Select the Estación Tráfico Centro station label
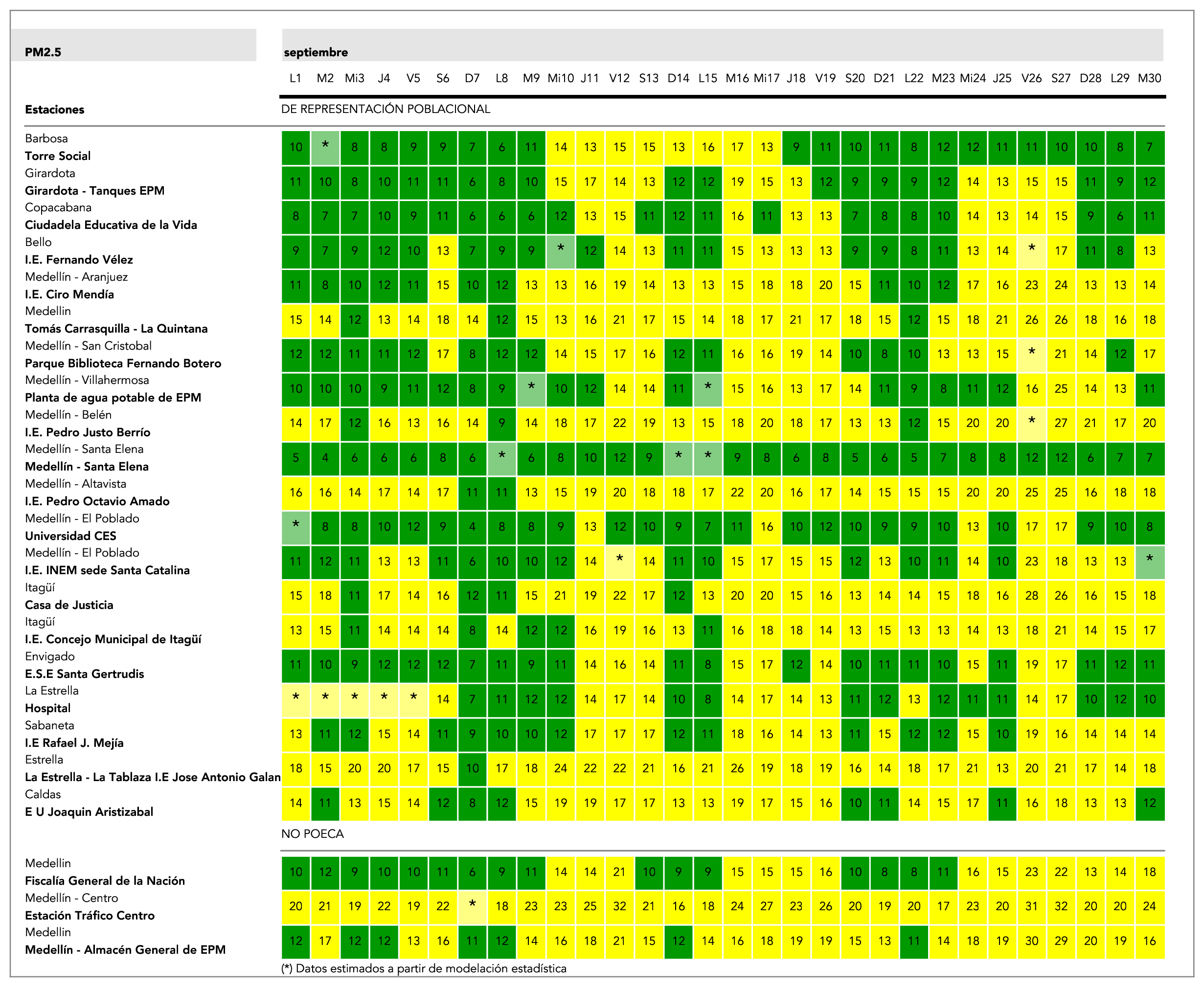Viewport: 1204px width, 987px height. 90,916
